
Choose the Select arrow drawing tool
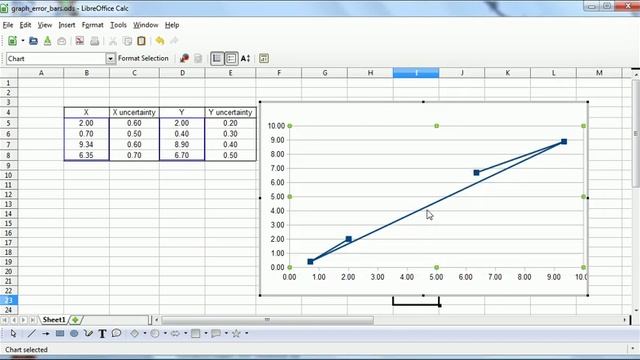point(13,333)
